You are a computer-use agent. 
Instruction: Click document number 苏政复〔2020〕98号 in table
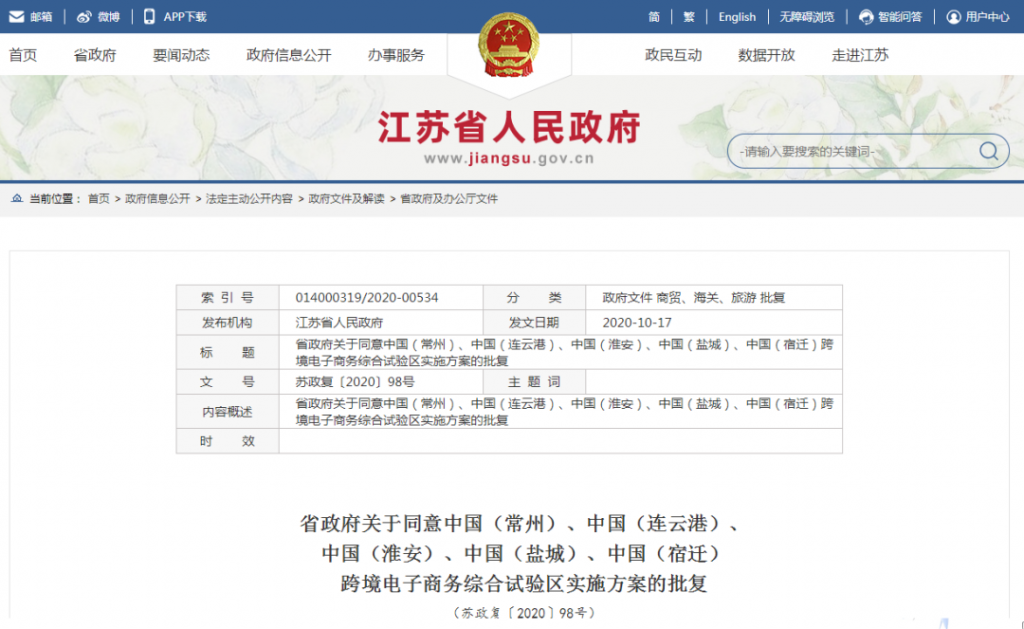(355, 382)
